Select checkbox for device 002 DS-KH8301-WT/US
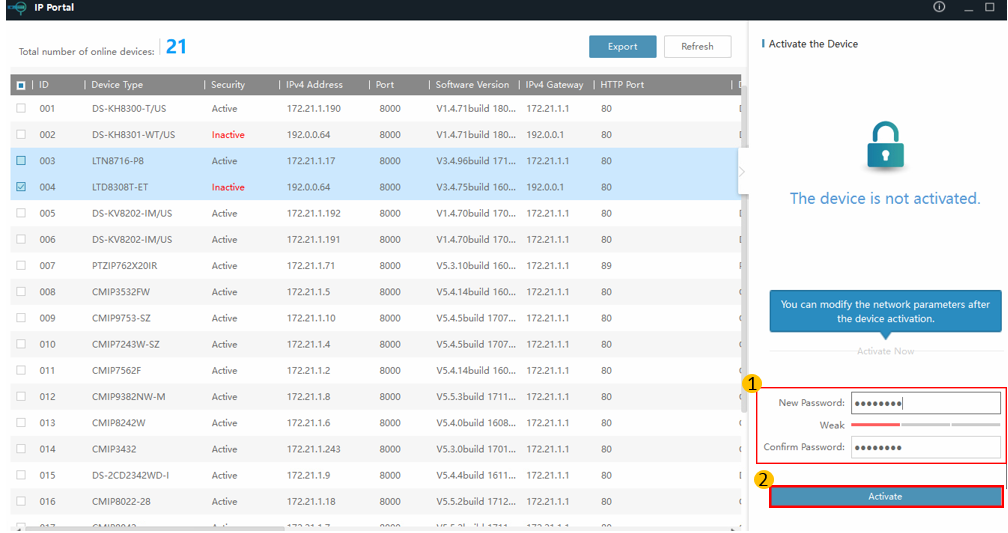The width and height of the screenshot is (1008, 533). pos(21,135)
